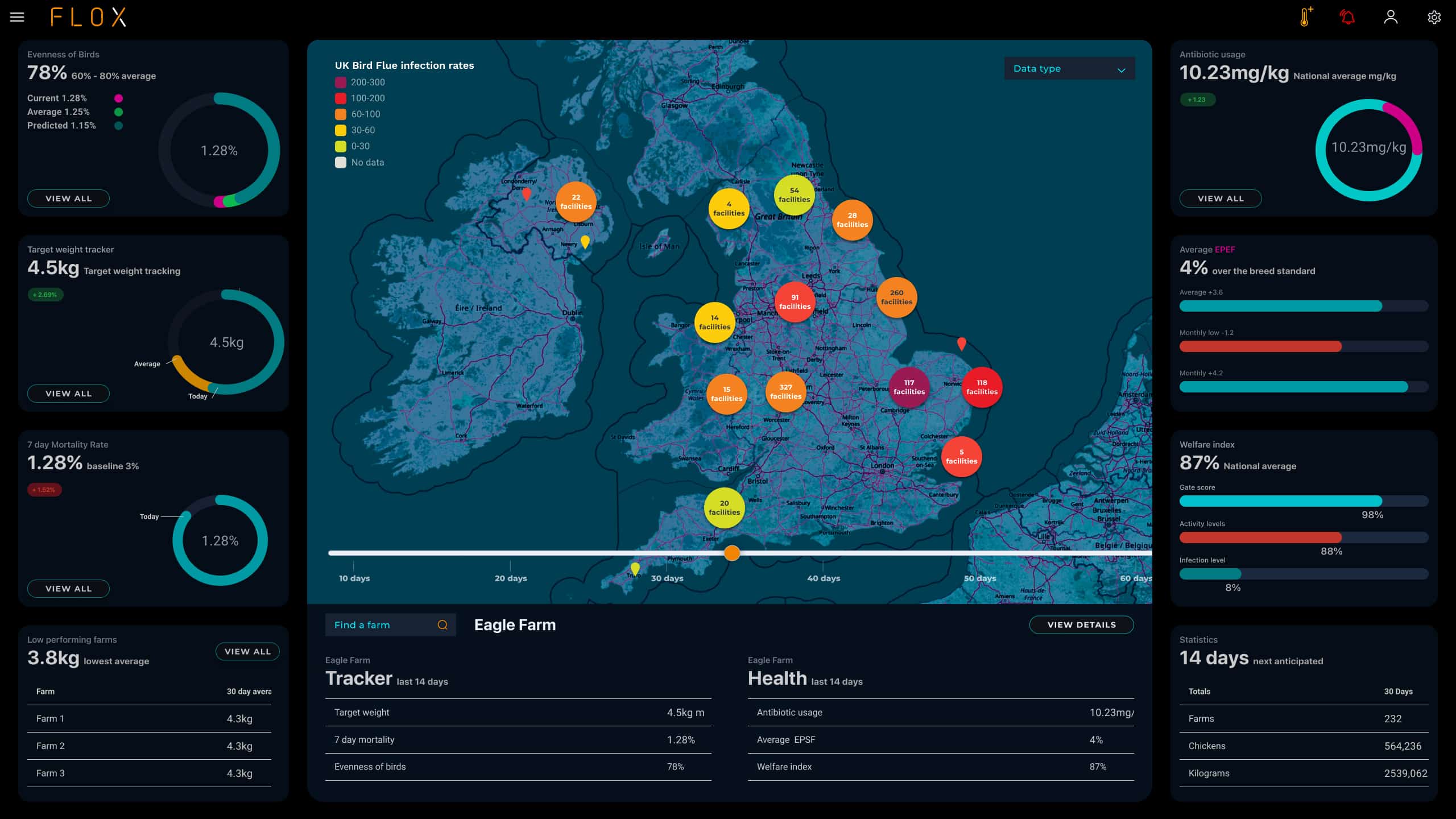Click the red map pin near Londonderry

coord(527,194)
